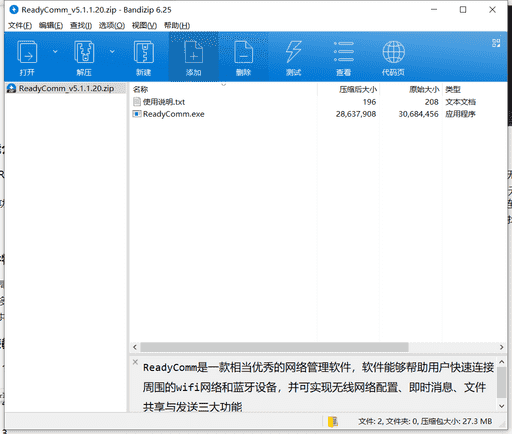The width and height of the screenshot is (512, 434).
Task: Expand the dropdown arrow next to 打开
Action: pyautogui.click(x=55, y=51)
